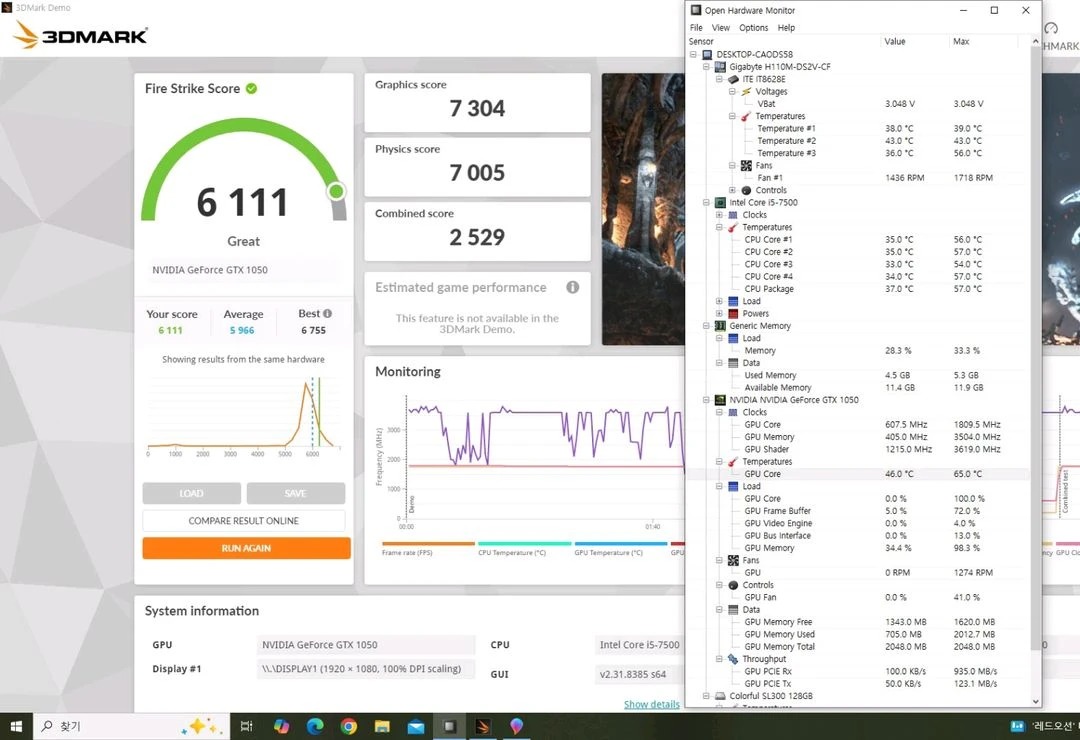This screenshot has width=1080, height=740.
Task: Click the DESKTOP-CAODS58 computer icon
Action: 707,54
